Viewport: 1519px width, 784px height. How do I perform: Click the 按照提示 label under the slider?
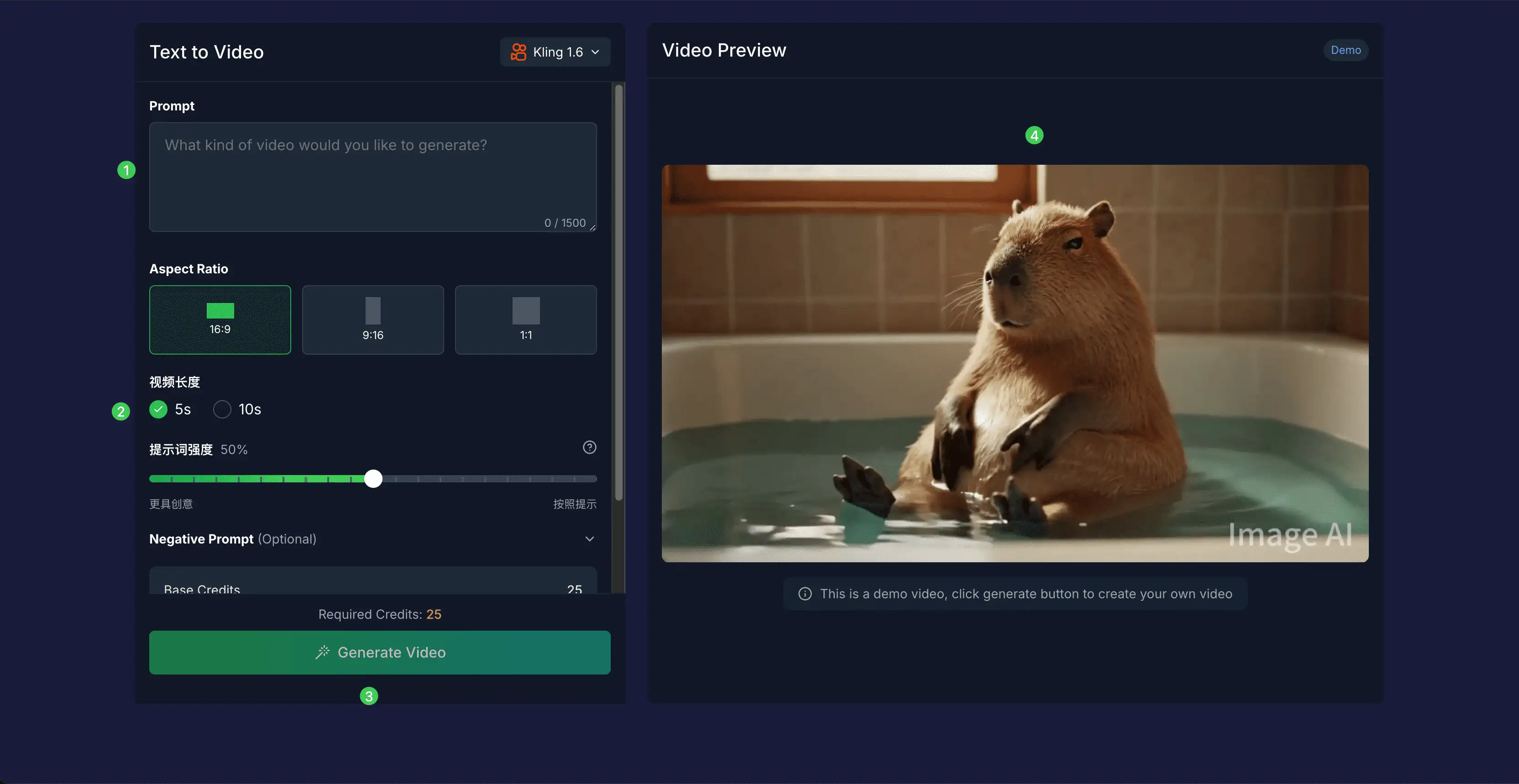click(574, 504)
